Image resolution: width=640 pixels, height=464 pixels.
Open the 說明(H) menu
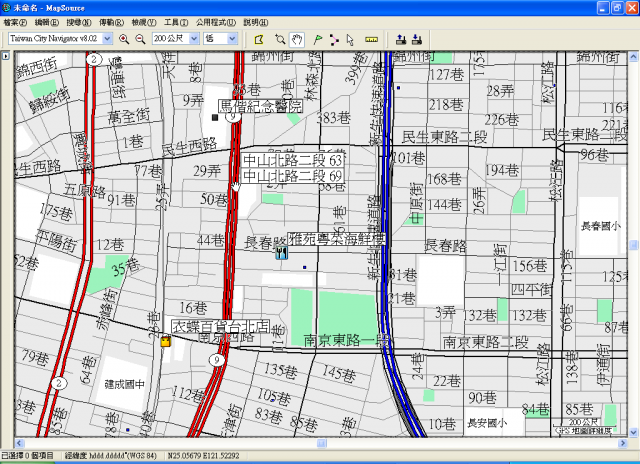click(256, 22)
